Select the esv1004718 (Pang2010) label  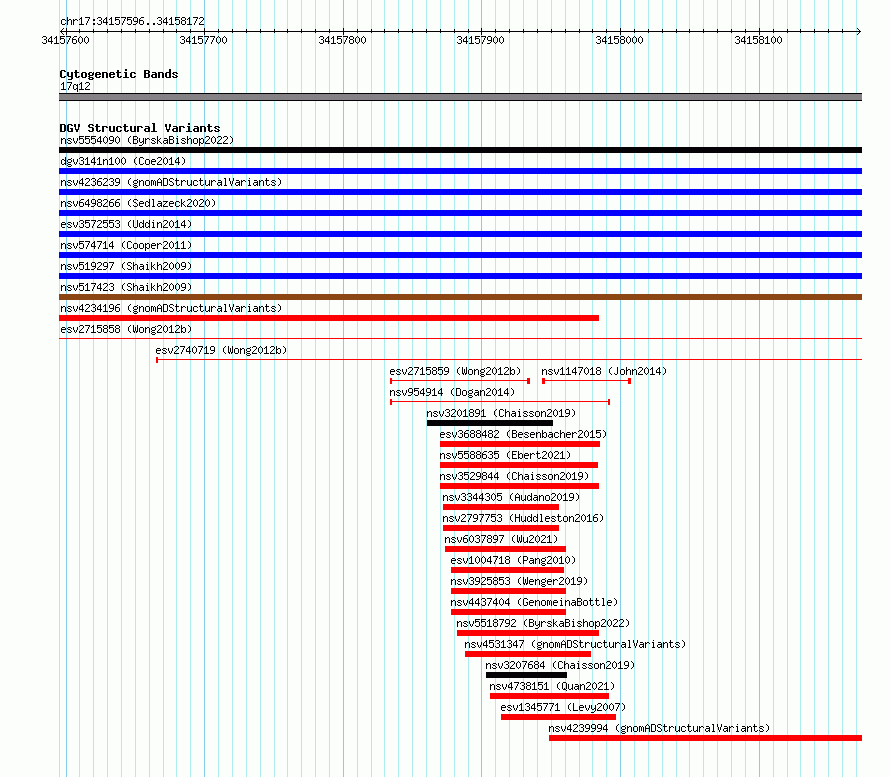pyautogui.click(x=513, y=560)
